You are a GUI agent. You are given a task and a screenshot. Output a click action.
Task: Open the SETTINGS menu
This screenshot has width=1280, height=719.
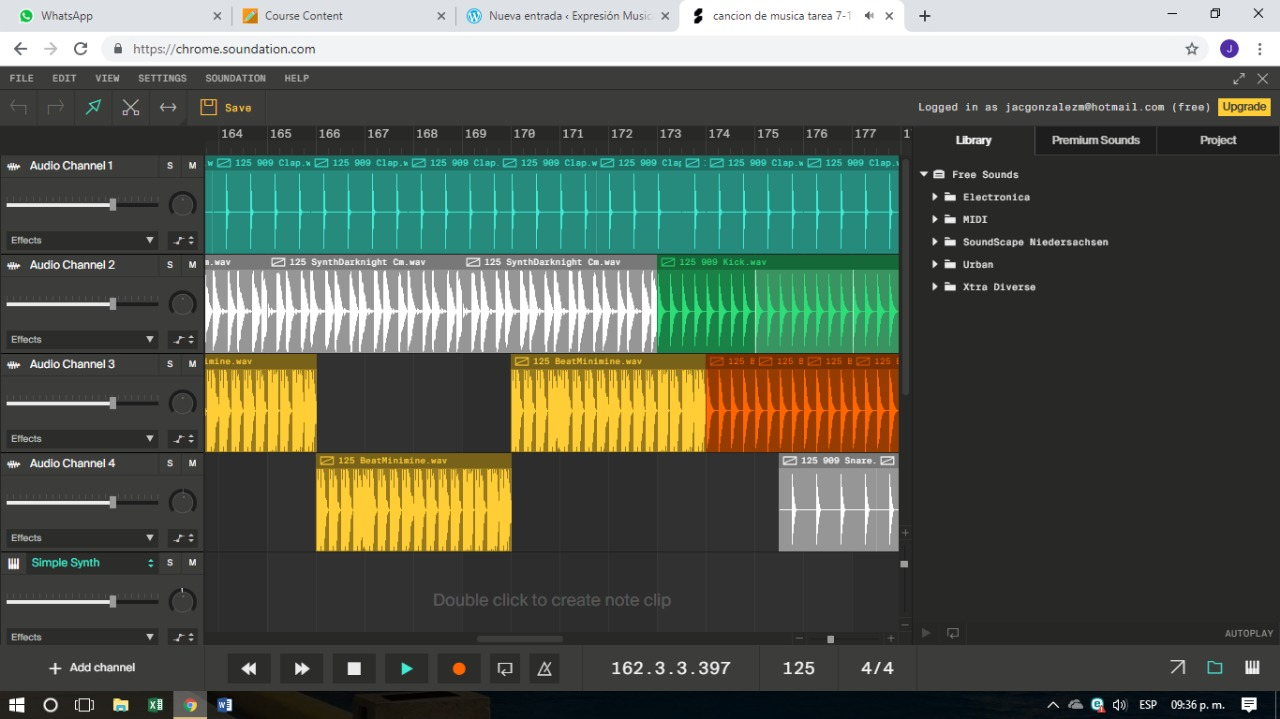pos(162,78)
